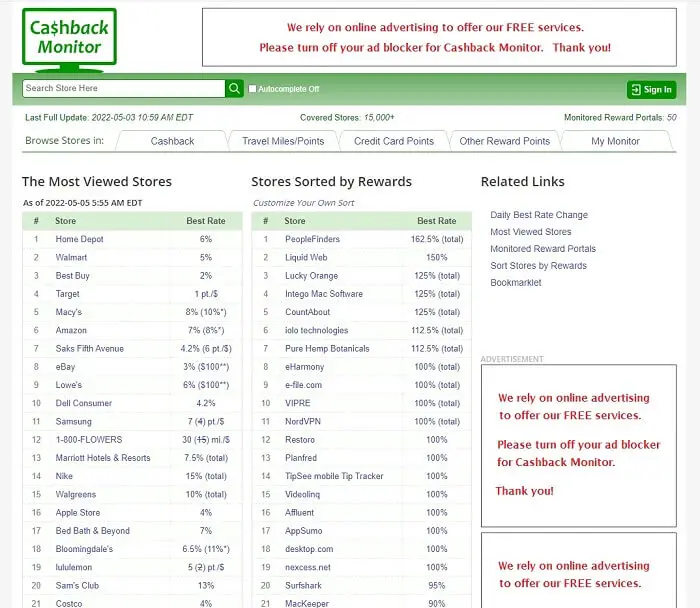This screenshot has width=700, height=608.
Task: Click the NordVPN store link
Action: point(304,422)
